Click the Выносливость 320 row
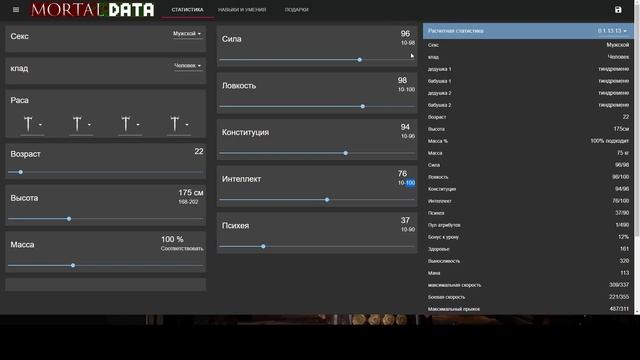Viewport: 640px width, 360px height. pyautogui.click(x=528, y=261)
